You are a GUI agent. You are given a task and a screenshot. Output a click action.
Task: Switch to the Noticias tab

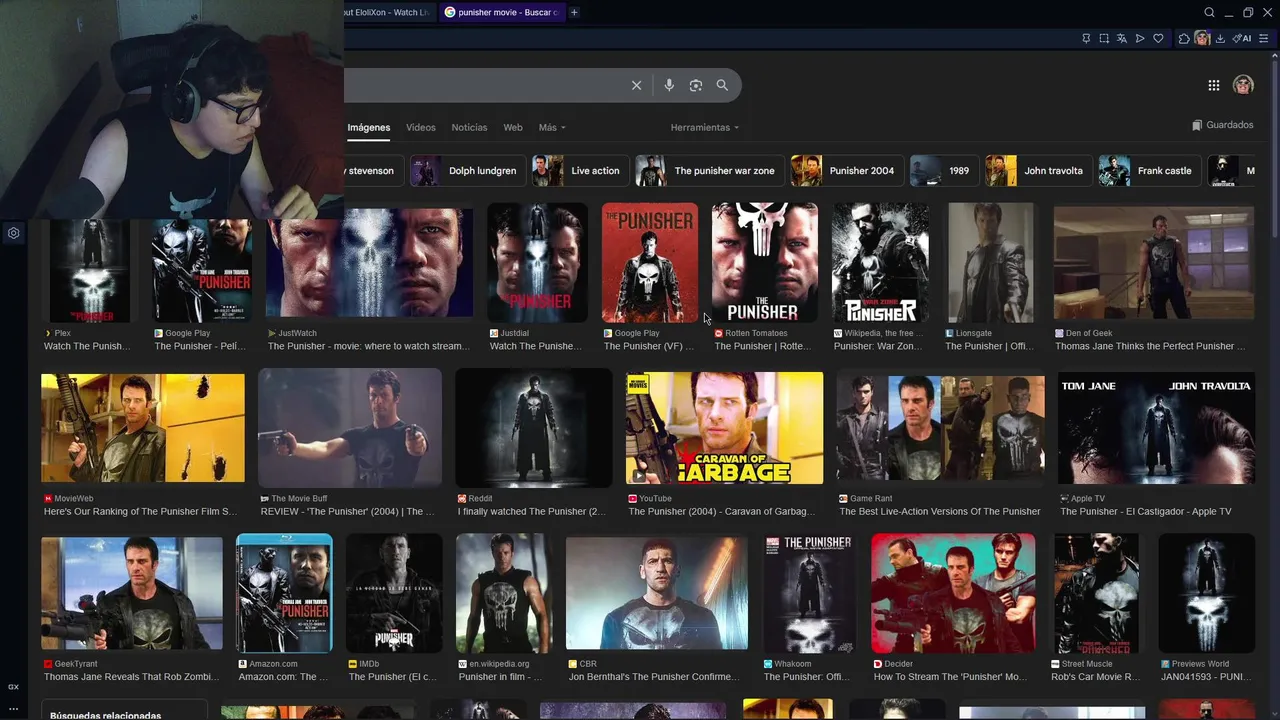point(469,127)
